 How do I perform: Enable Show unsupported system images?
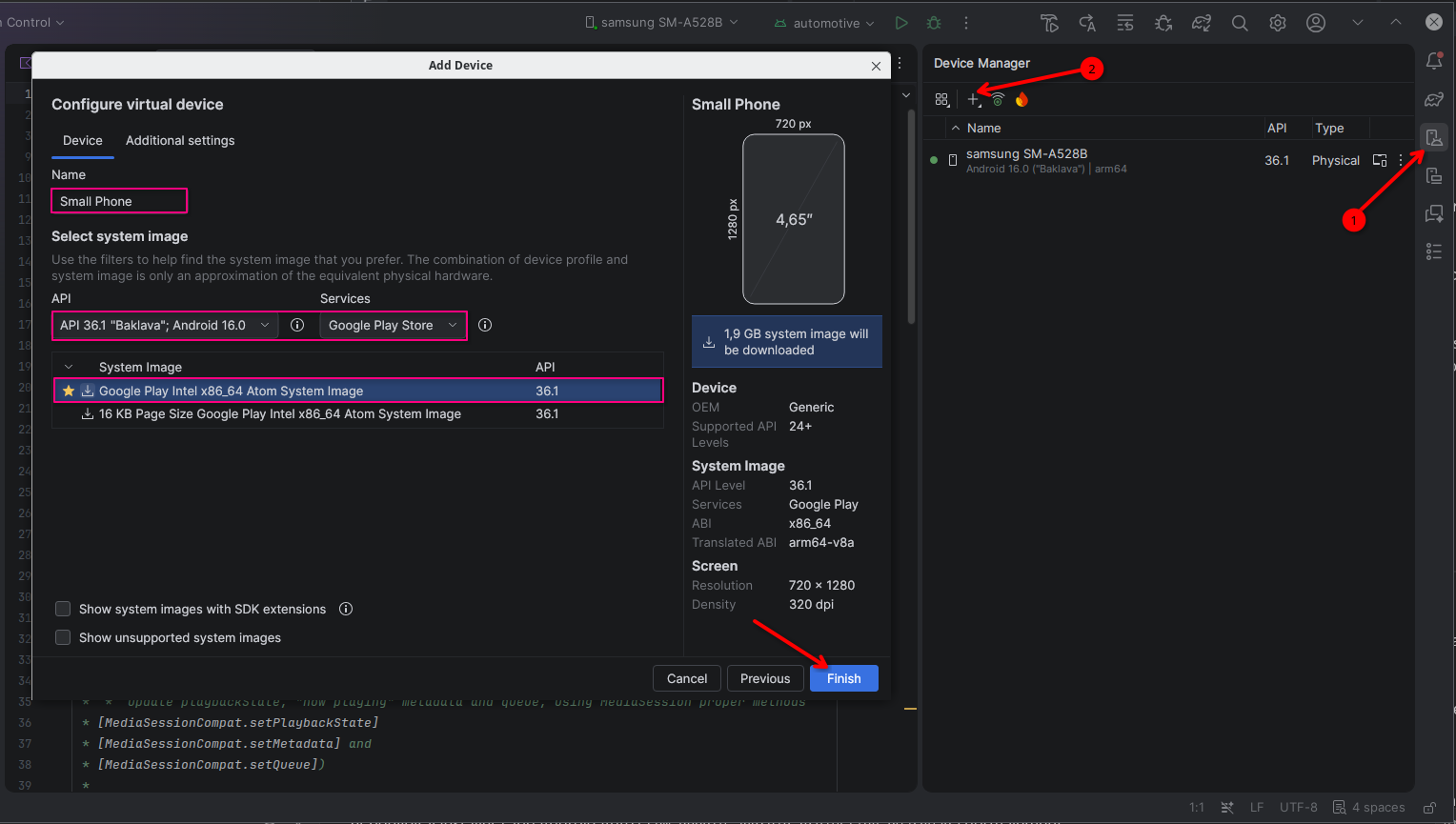(x=63, y=637)
